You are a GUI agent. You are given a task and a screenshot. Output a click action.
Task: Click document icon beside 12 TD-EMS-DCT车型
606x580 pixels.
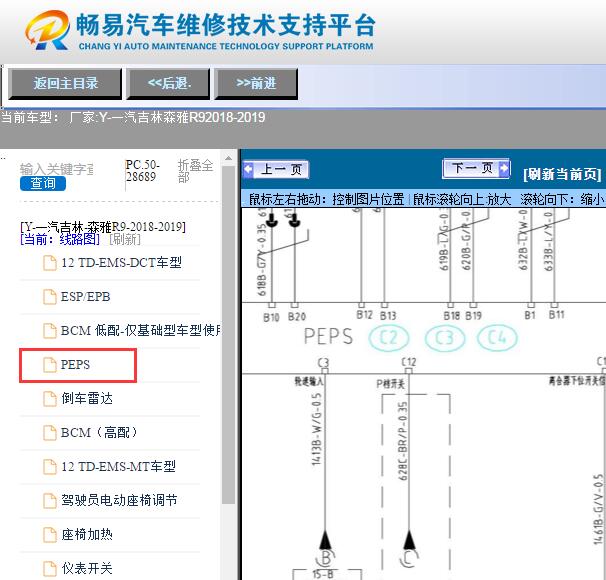point(49,263)
